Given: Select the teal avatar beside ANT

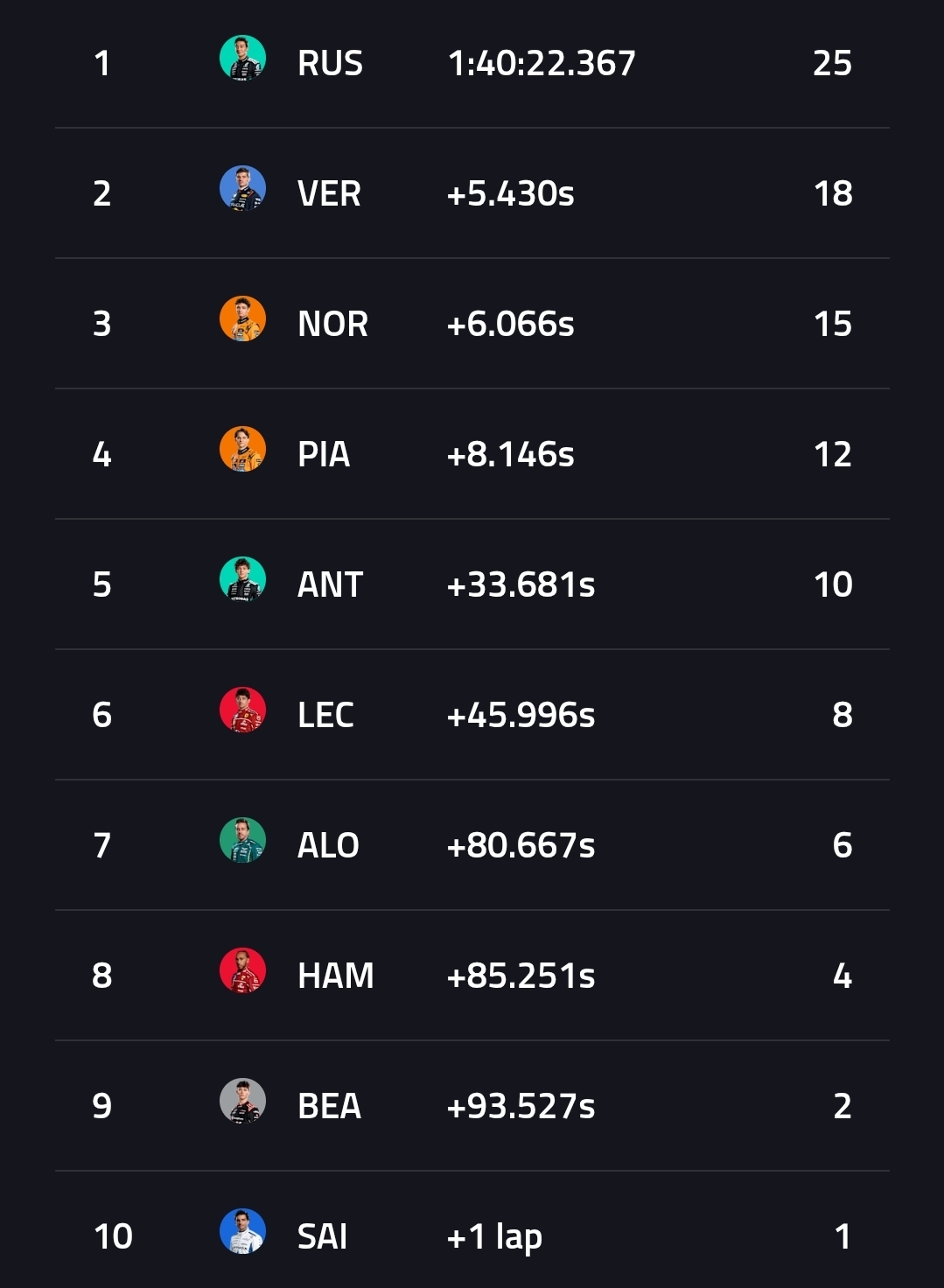Looking at the screenshot, I should pyautogui.click(x=242, y=580).
